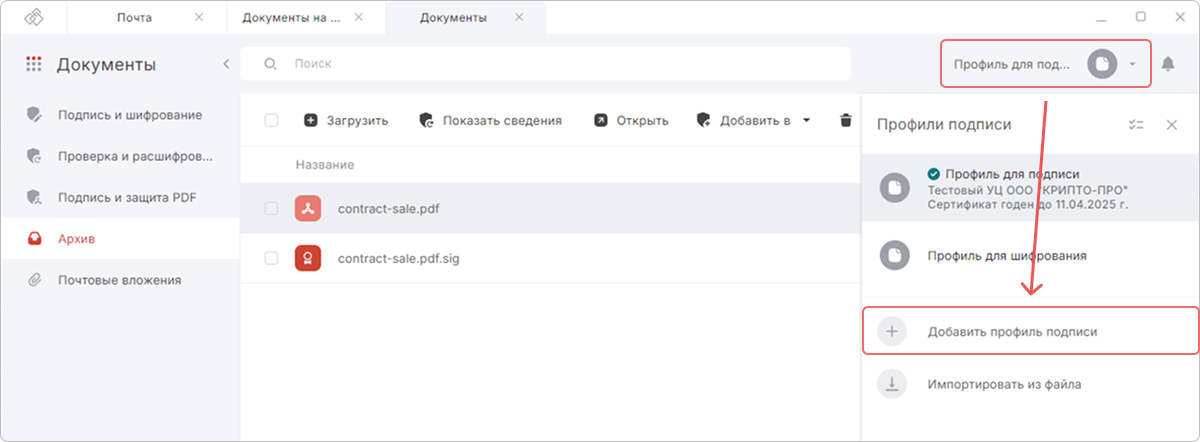
Task: Open notifications bell
Action: (x=1168, y=64)
